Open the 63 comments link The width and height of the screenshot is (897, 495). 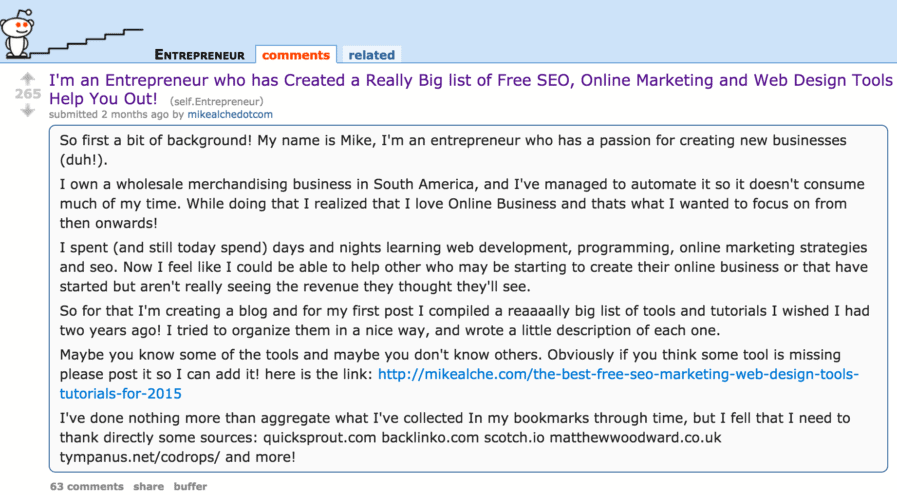[87, 486]
